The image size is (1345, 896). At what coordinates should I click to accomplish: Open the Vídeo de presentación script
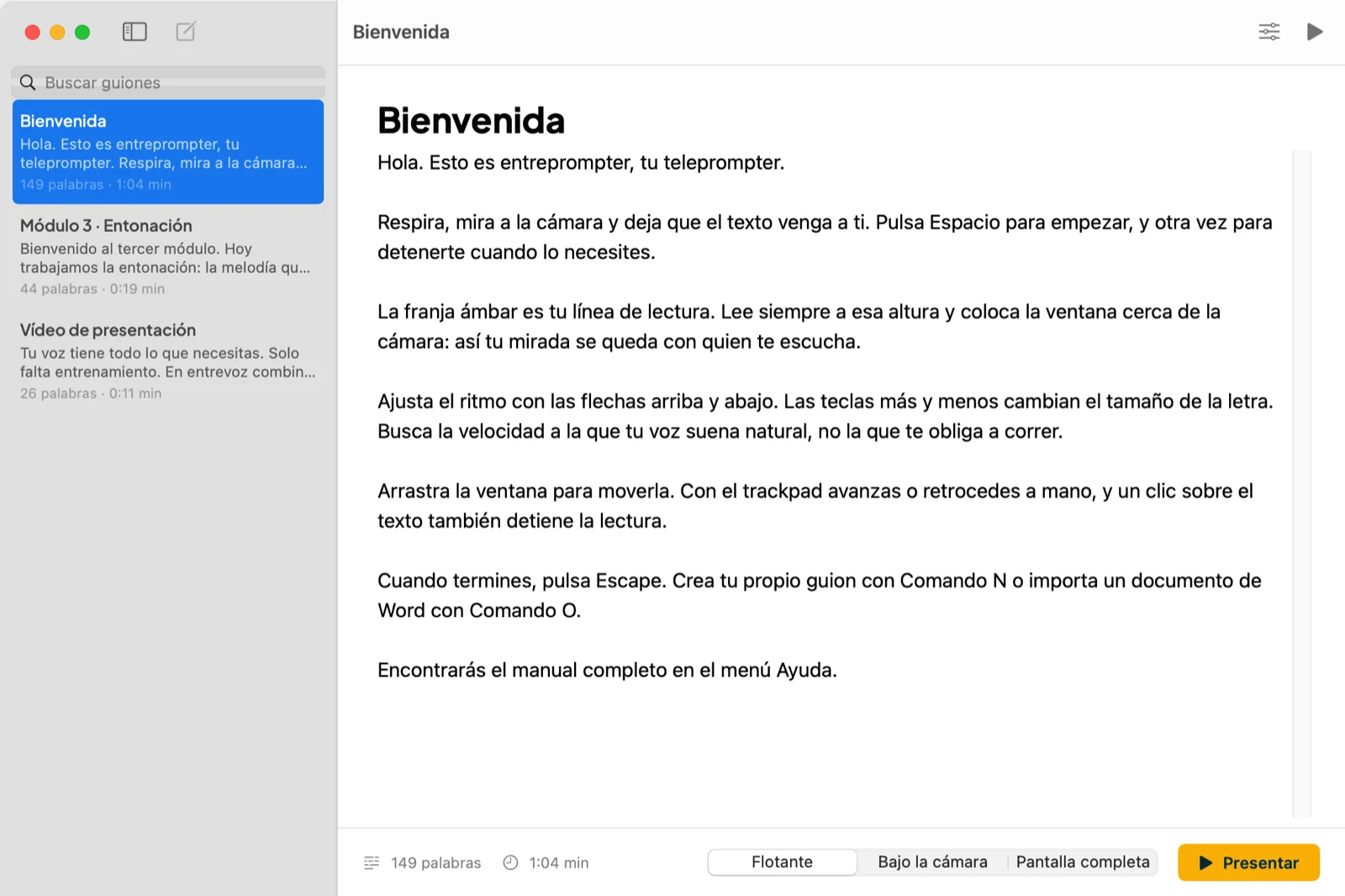coord(168,361)
